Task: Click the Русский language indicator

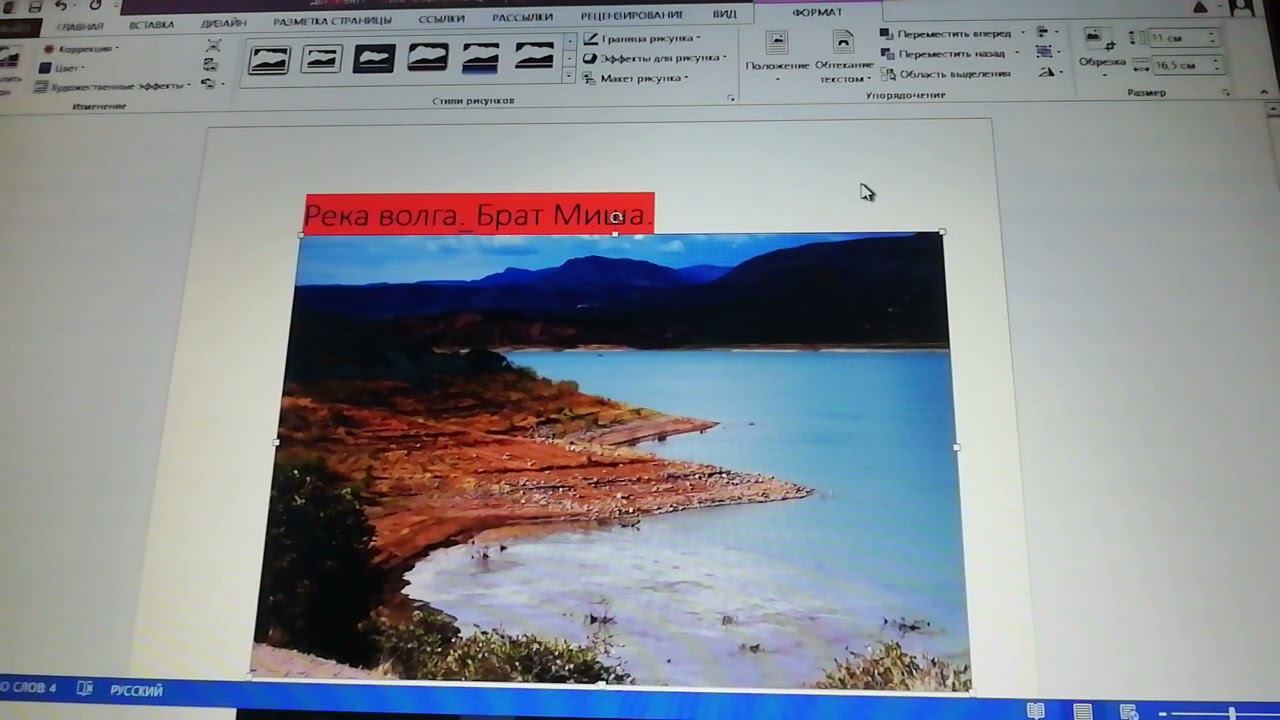Action: pos(136,690)
